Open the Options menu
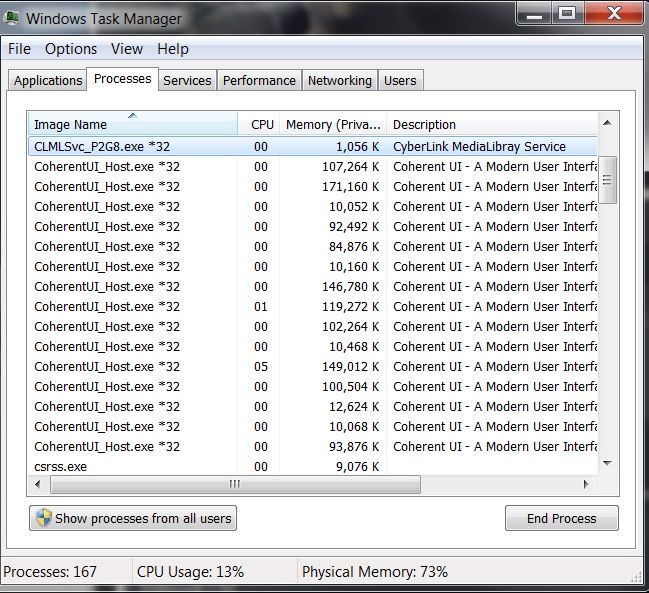 71,49
